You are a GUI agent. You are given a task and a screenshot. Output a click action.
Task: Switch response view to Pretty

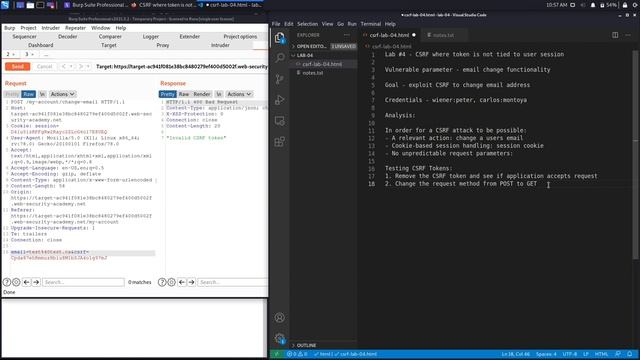[167, 94]
